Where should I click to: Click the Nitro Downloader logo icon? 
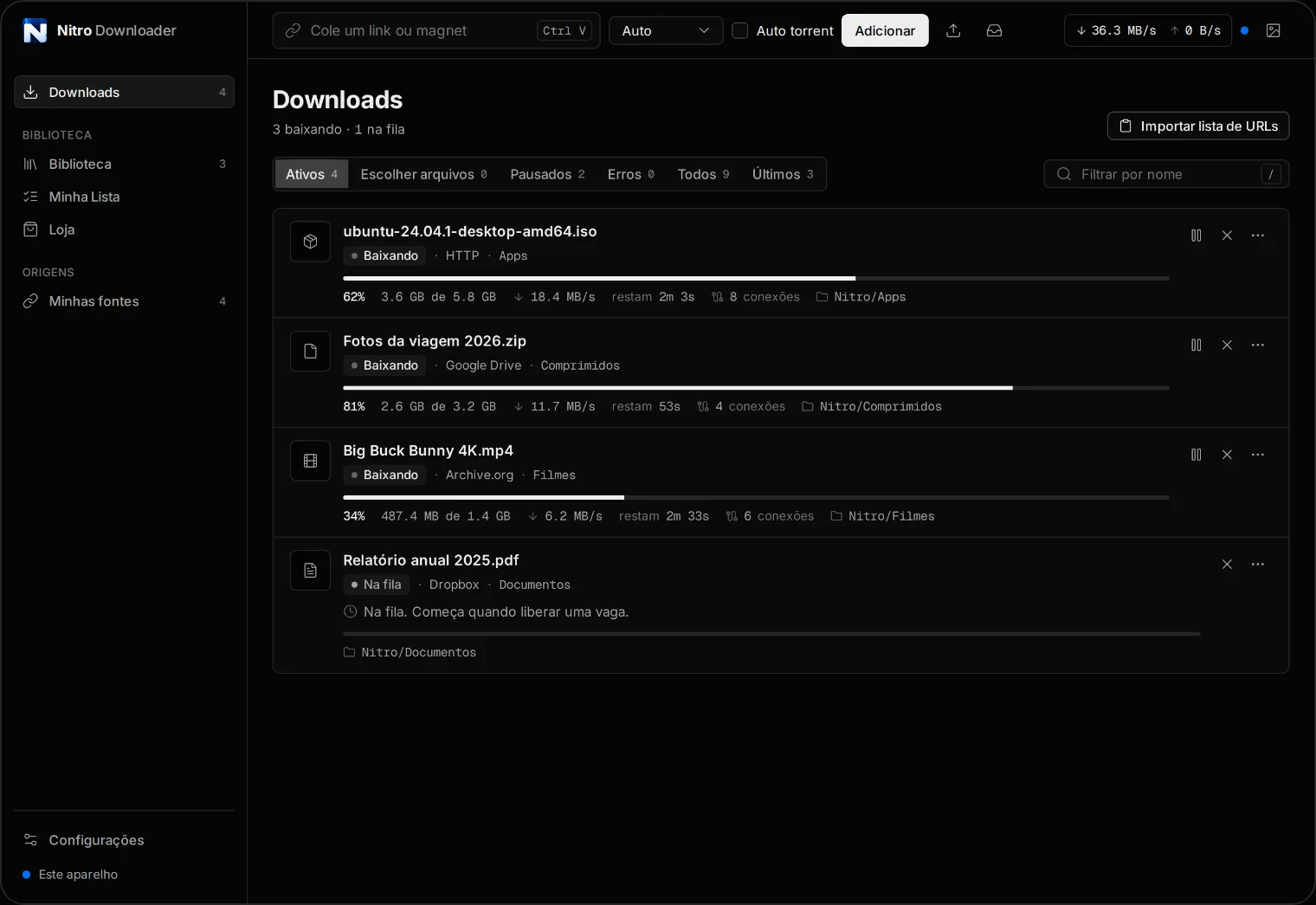point(35,30)
